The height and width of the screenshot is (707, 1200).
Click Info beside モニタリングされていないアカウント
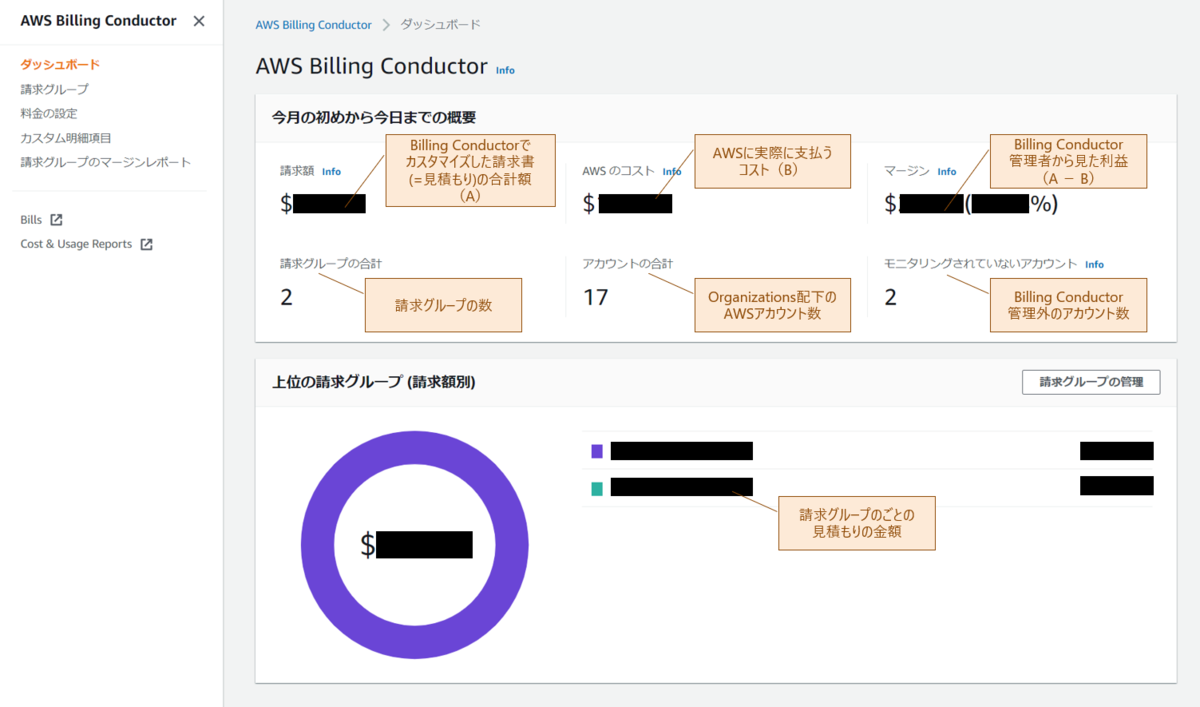[1094, 264]
